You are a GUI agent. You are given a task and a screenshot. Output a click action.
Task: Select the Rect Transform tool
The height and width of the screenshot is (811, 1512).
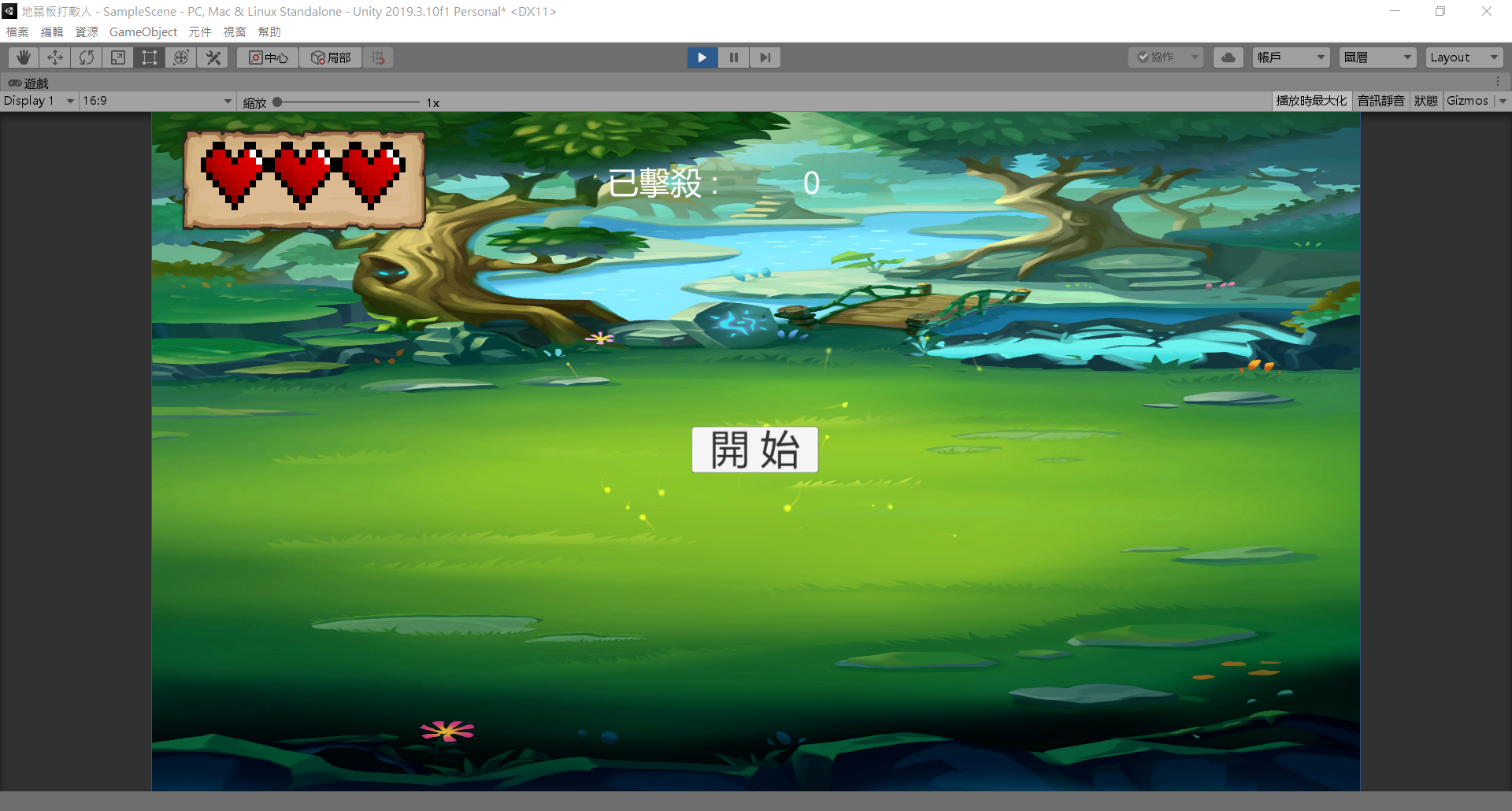(149, 57)
